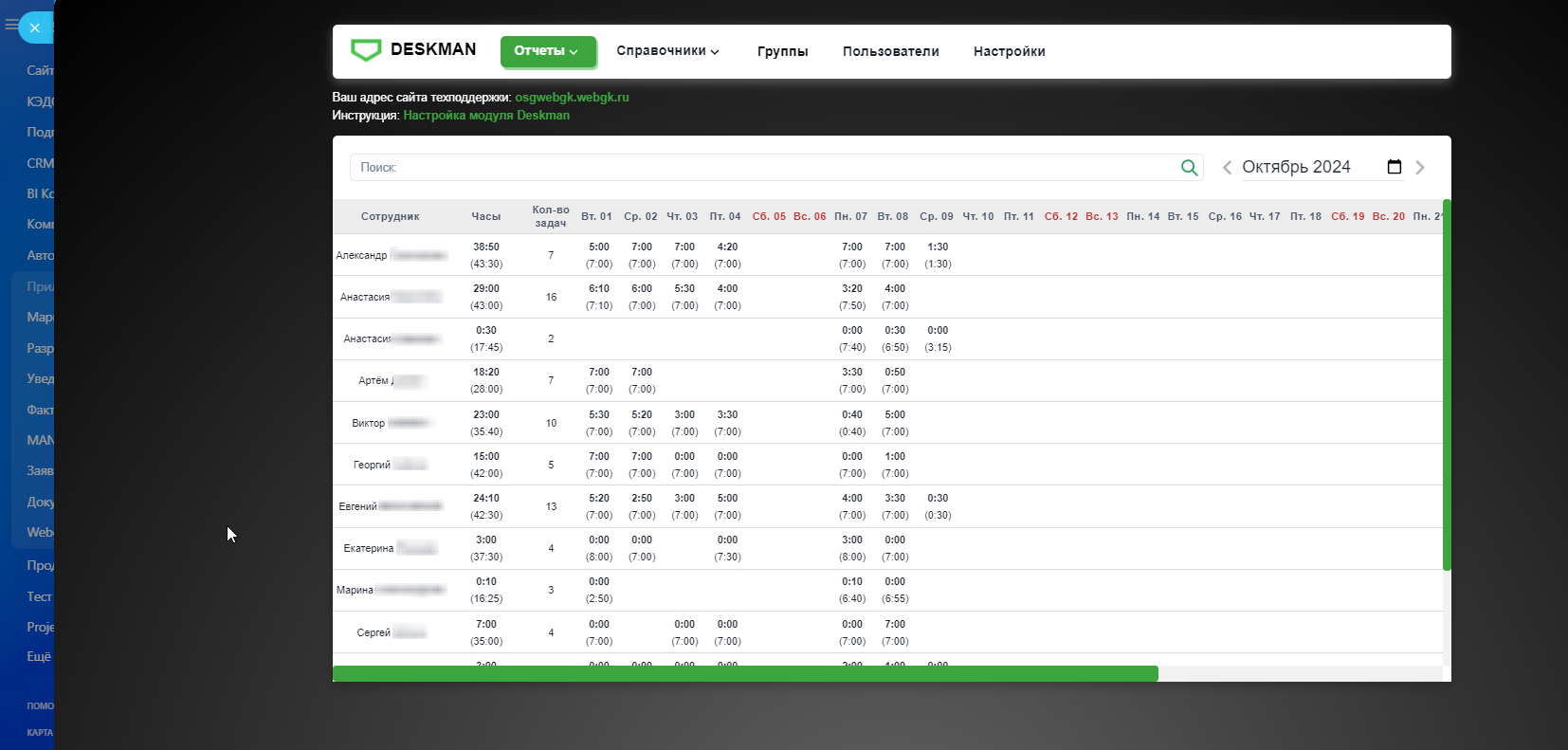Go to the next month
Image resolution: width=1568 pixels, height=750 pixels.
click(1420, 168)
